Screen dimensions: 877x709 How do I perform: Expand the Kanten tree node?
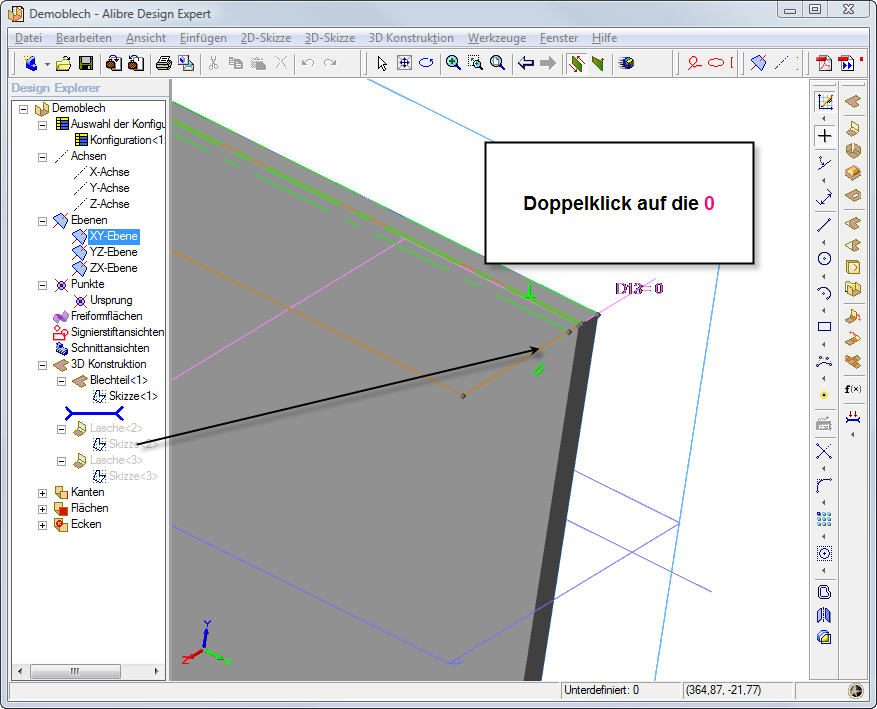pyautogui.click(x=43, y=493)
